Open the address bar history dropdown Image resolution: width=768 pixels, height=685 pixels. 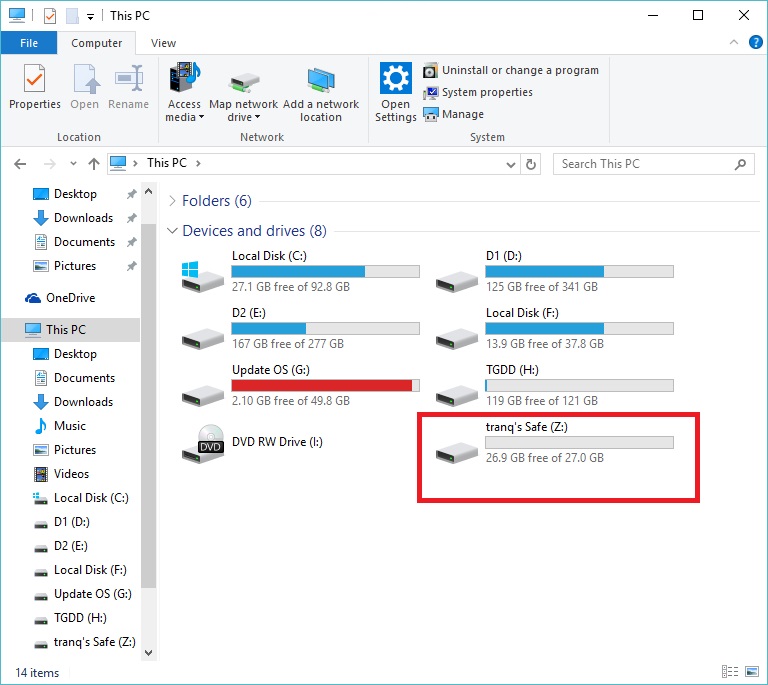(x=510, y=164)
